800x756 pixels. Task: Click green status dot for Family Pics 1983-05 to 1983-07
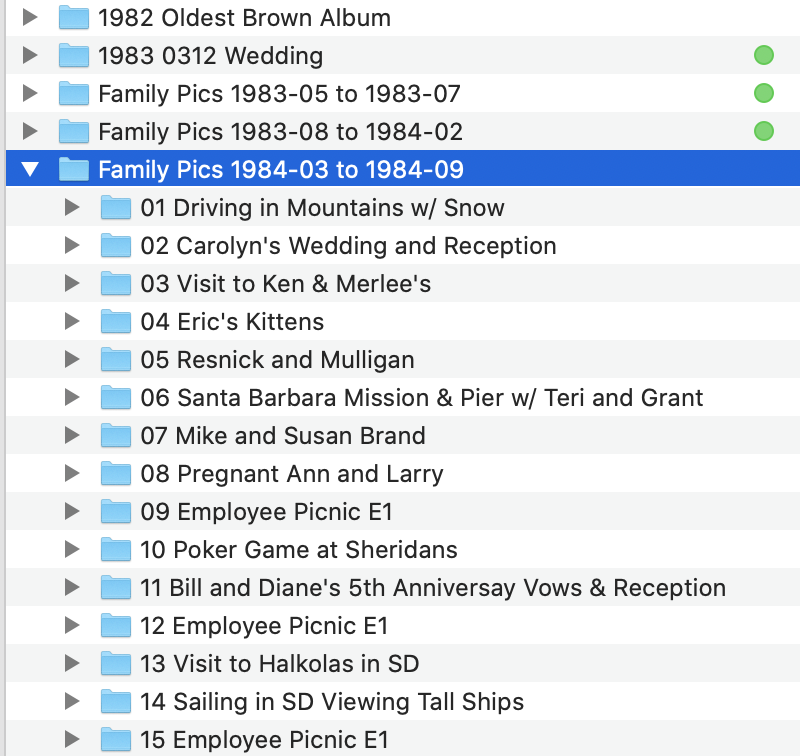pyautogui.click(x=764, y=94)
